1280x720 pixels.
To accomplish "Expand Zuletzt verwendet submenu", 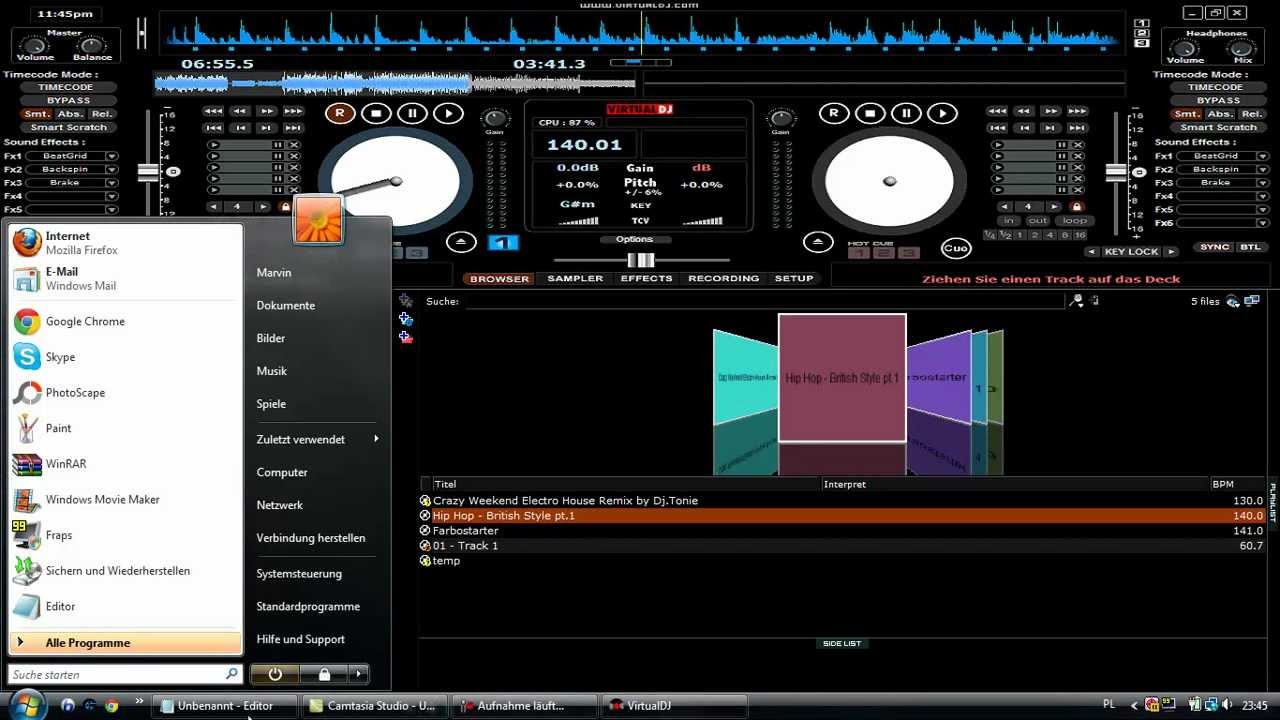I will [x=318, y=439].
